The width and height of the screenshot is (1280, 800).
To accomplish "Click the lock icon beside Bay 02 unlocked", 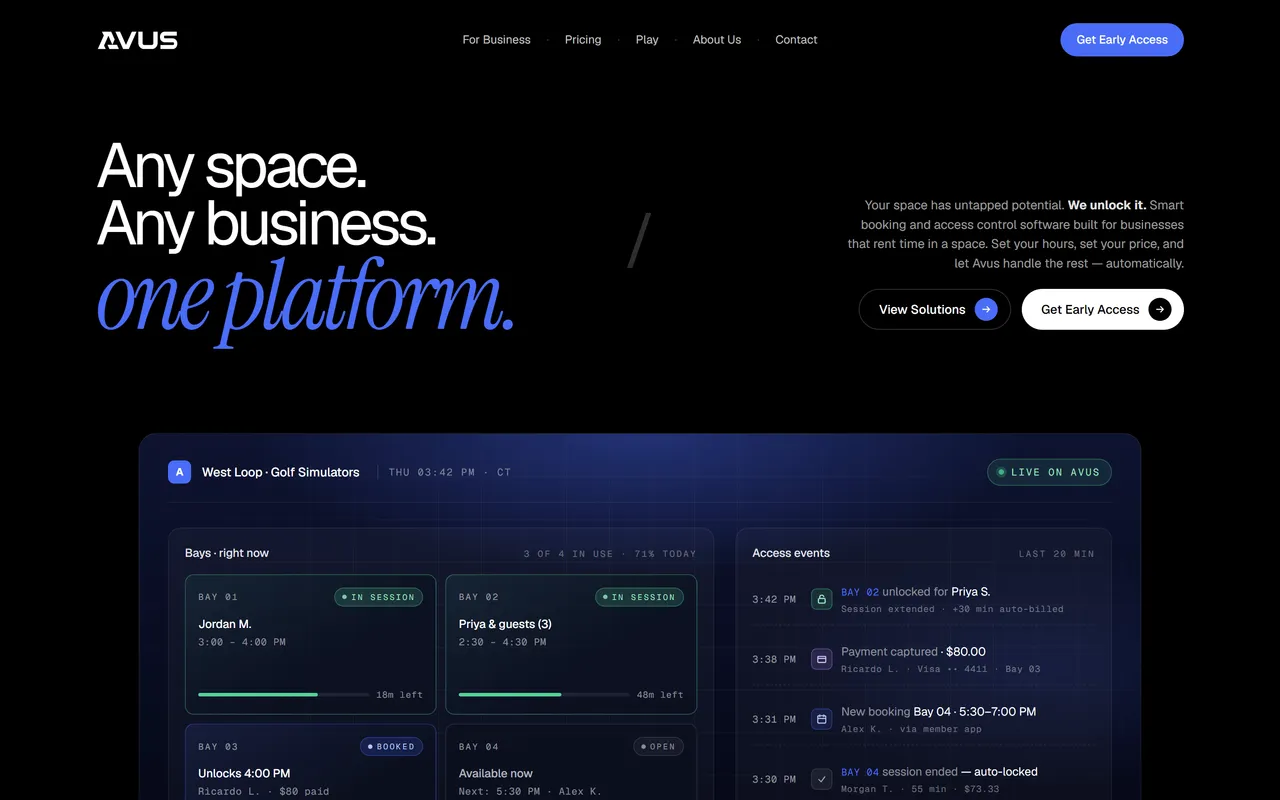I will point(822,599).
